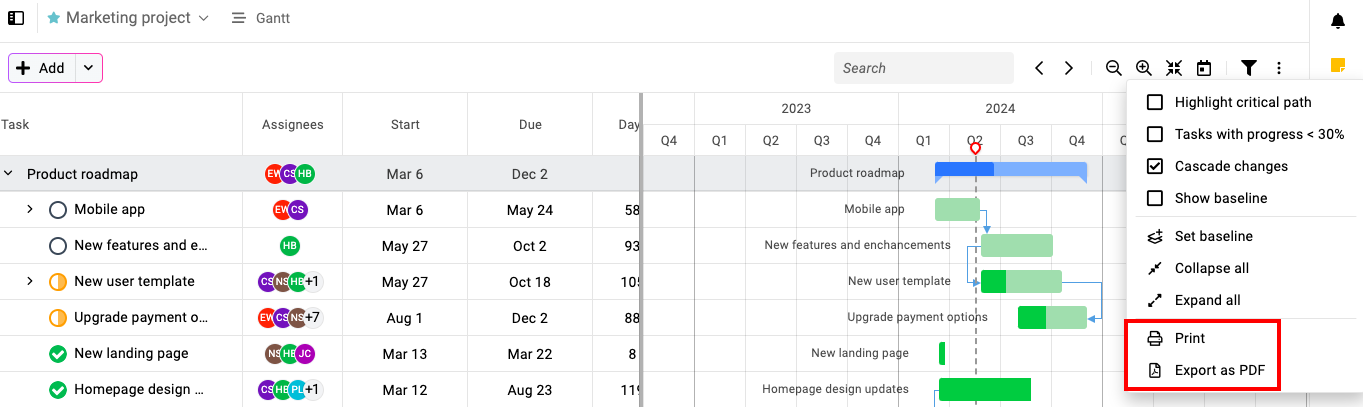Toggle the sidebar panel icon
This screenshot has width=1363, height=407.
pos(16,18)
